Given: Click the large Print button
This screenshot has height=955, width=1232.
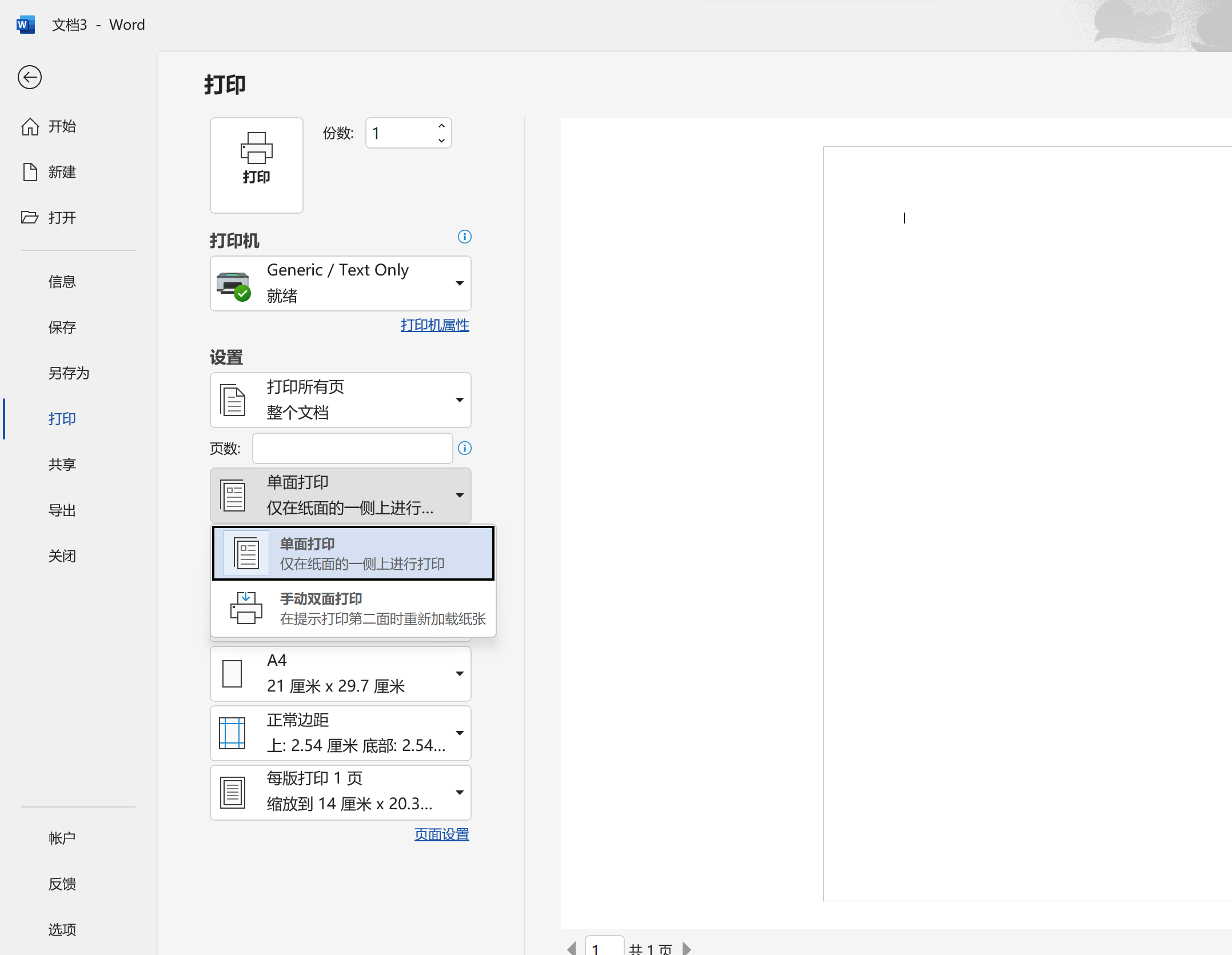Looking at the screenshot, I should 256,165.
